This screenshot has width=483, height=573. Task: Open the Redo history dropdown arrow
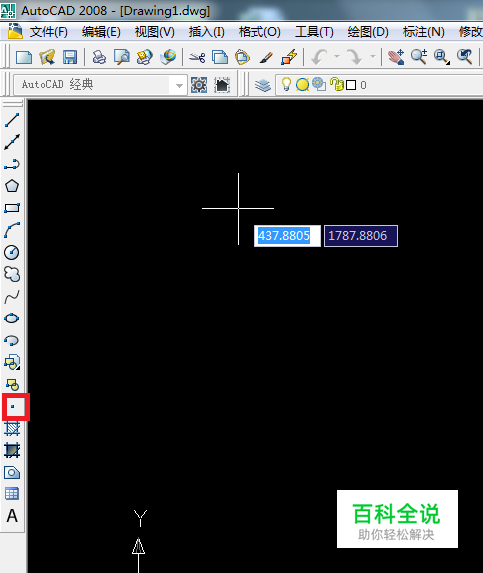pos(373,57)
